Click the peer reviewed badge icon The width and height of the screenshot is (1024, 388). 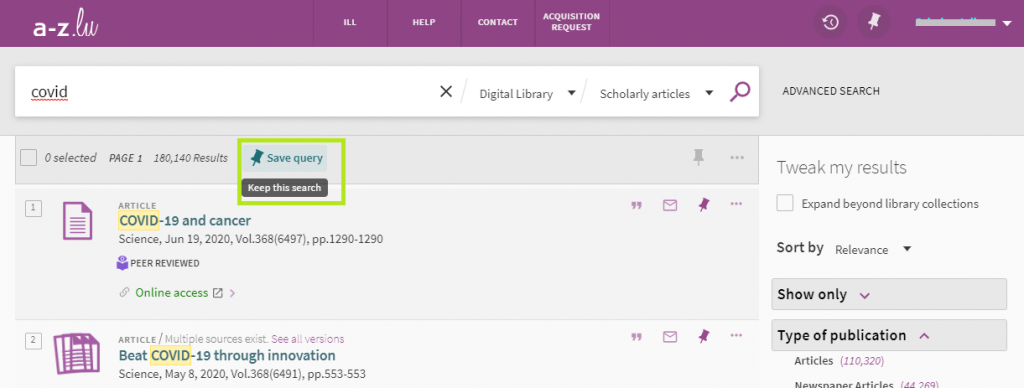[x=122, y=263]
